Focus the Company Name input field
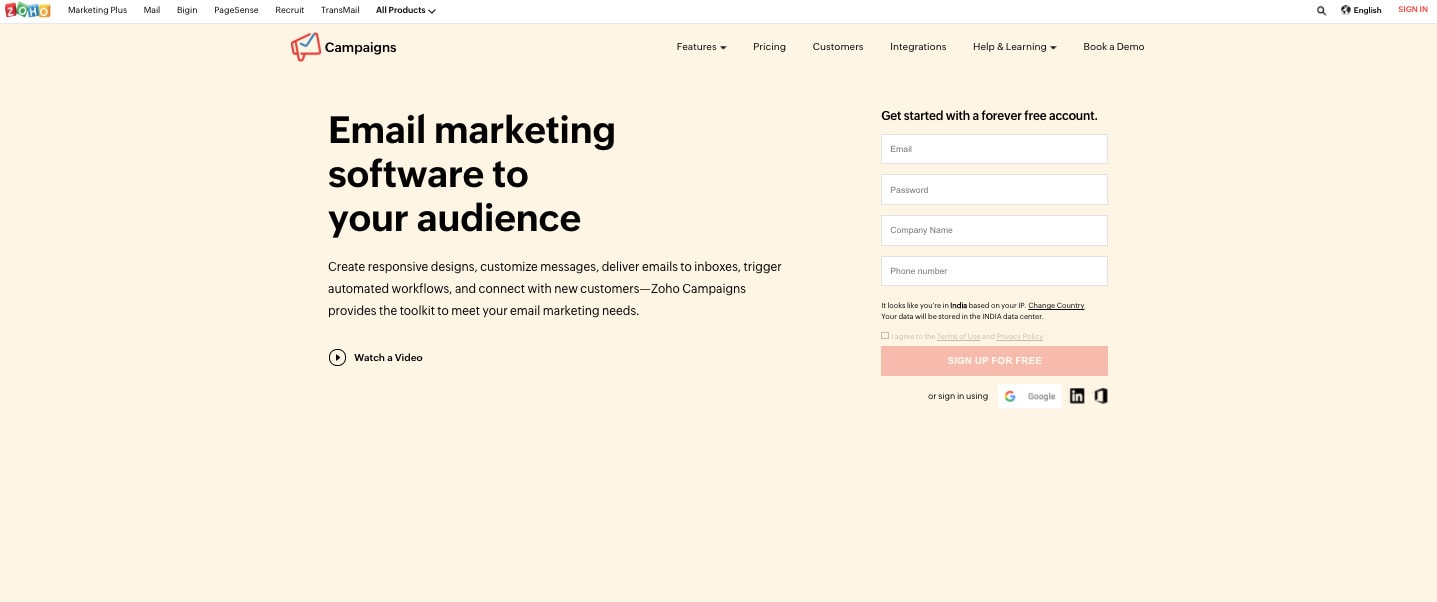The width and height of the screenshot is (1437, 602). pos(994,230)
